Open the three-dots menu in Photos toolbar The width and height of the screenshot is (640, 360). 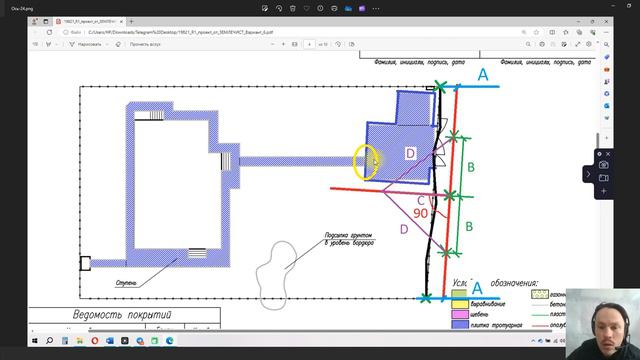click(x=376, y=8)
